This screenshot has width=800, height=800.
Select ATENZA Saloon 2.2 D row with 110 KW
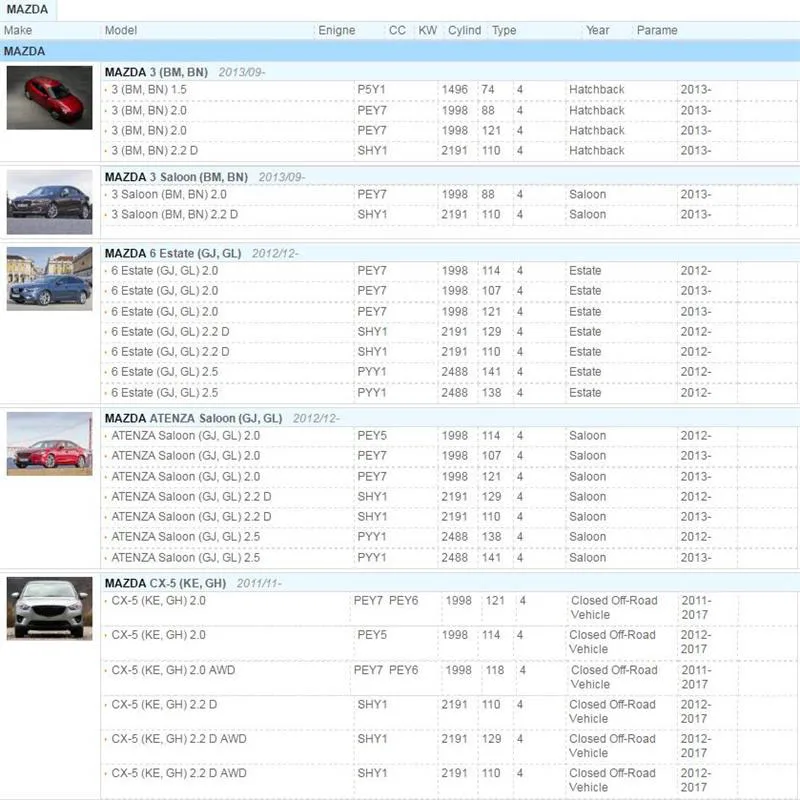click(449, 517)
